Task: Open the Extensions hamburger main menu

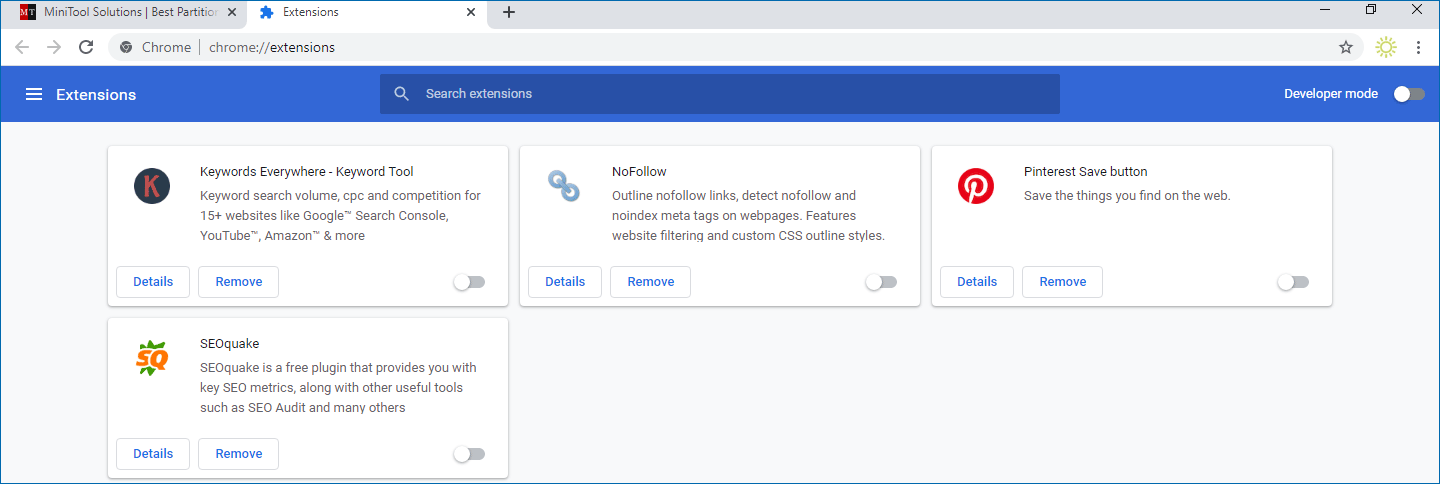Action: 34,94
